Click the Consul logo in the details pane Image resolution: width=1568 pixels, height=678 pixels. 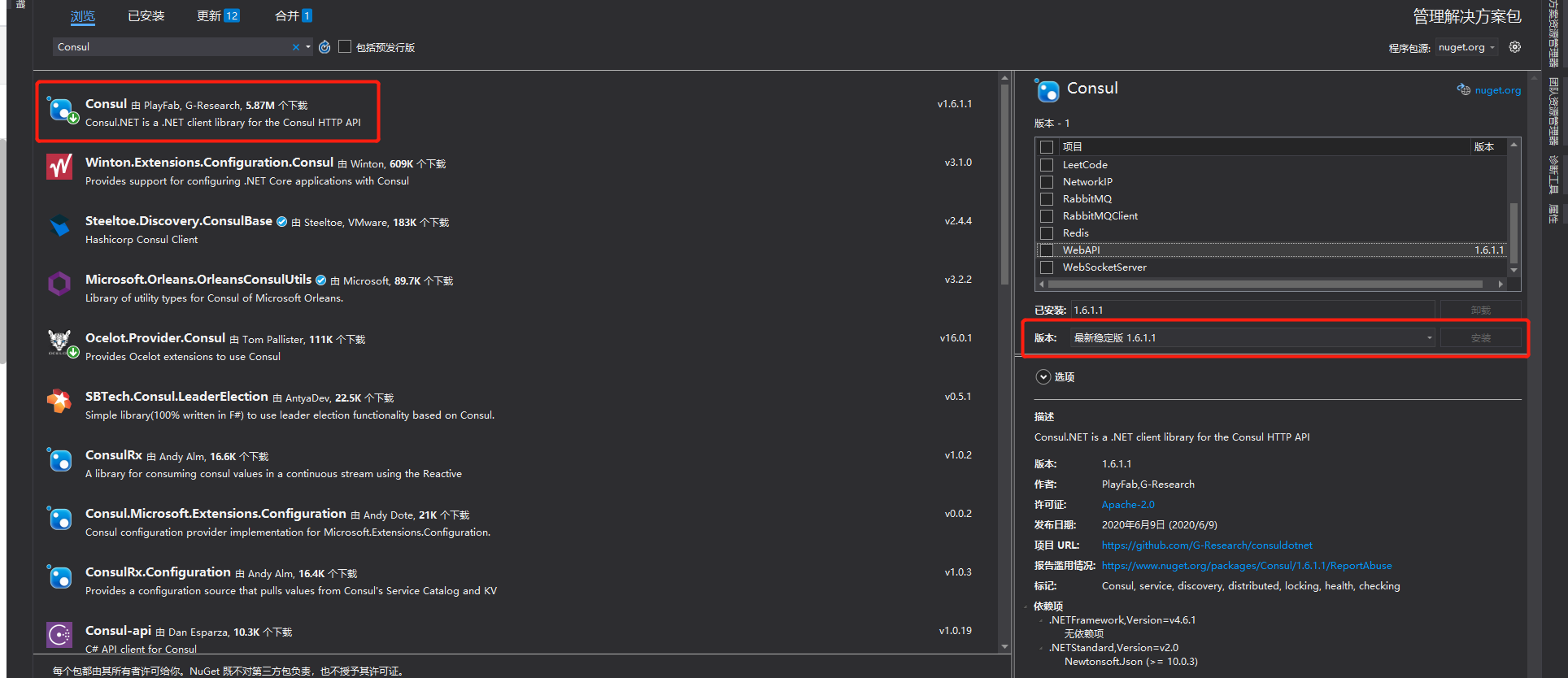(x=1048, y=89)
